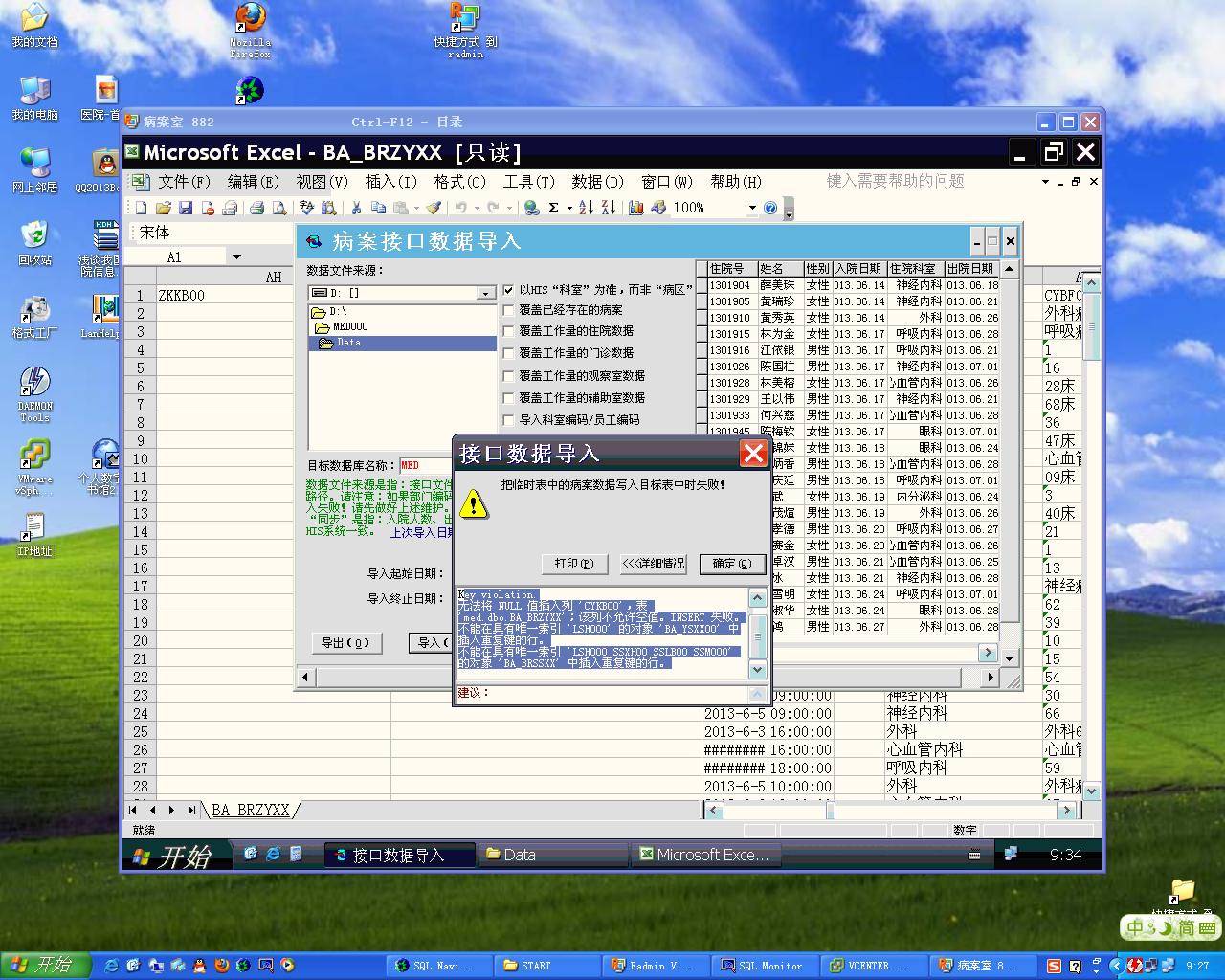Click the Excel Help question mark icon

[770, 208]
